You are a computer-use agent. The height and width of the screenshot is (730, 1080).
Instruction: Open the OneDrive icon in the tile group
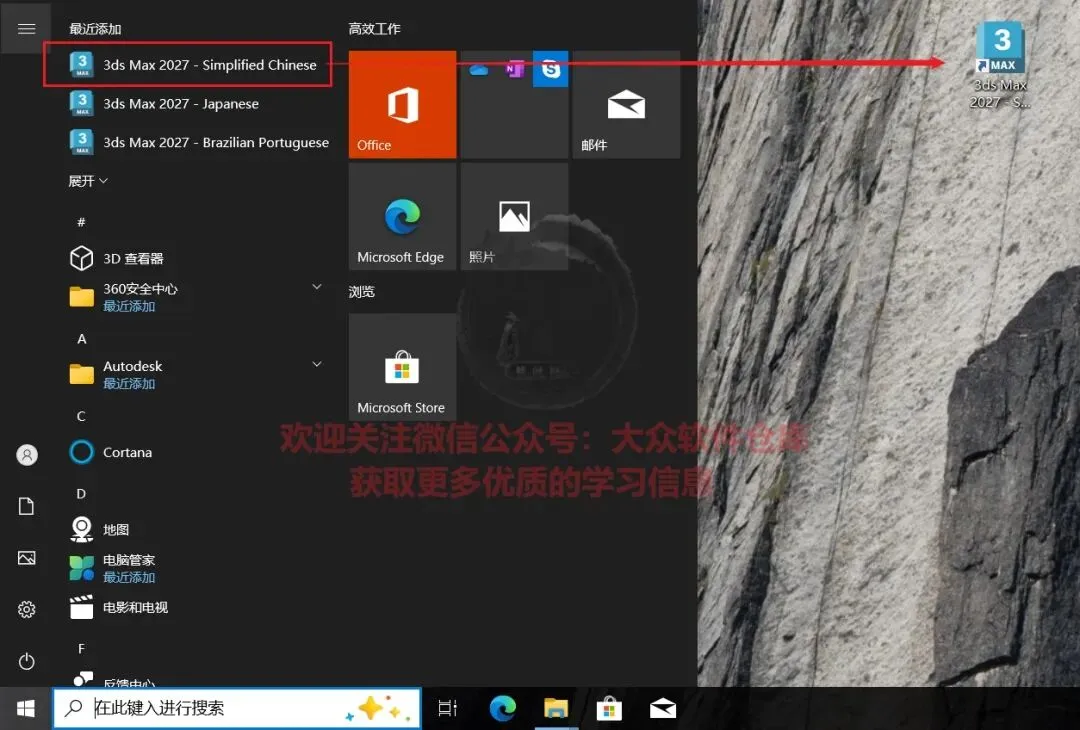(x=479, y=69)
